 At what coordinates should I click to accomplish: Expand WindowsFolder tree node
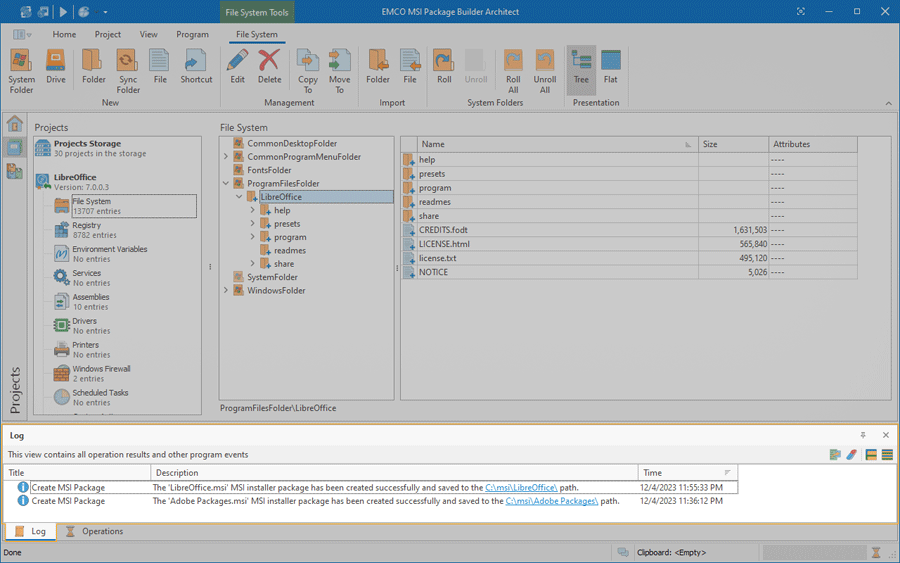[x=226, y=290]
